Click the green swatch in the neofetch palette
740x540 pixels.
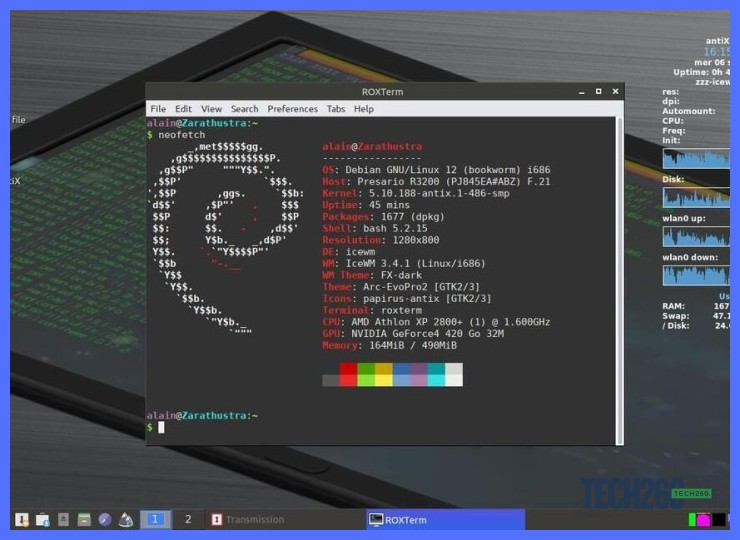click(366, 374)
